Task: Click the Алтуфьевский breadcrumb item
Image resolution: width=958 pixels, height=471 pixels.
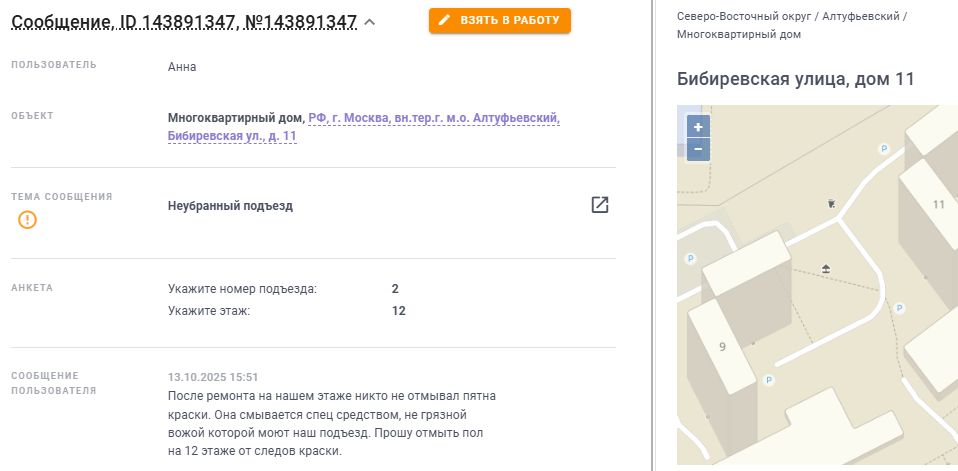Action: (859, 17)
